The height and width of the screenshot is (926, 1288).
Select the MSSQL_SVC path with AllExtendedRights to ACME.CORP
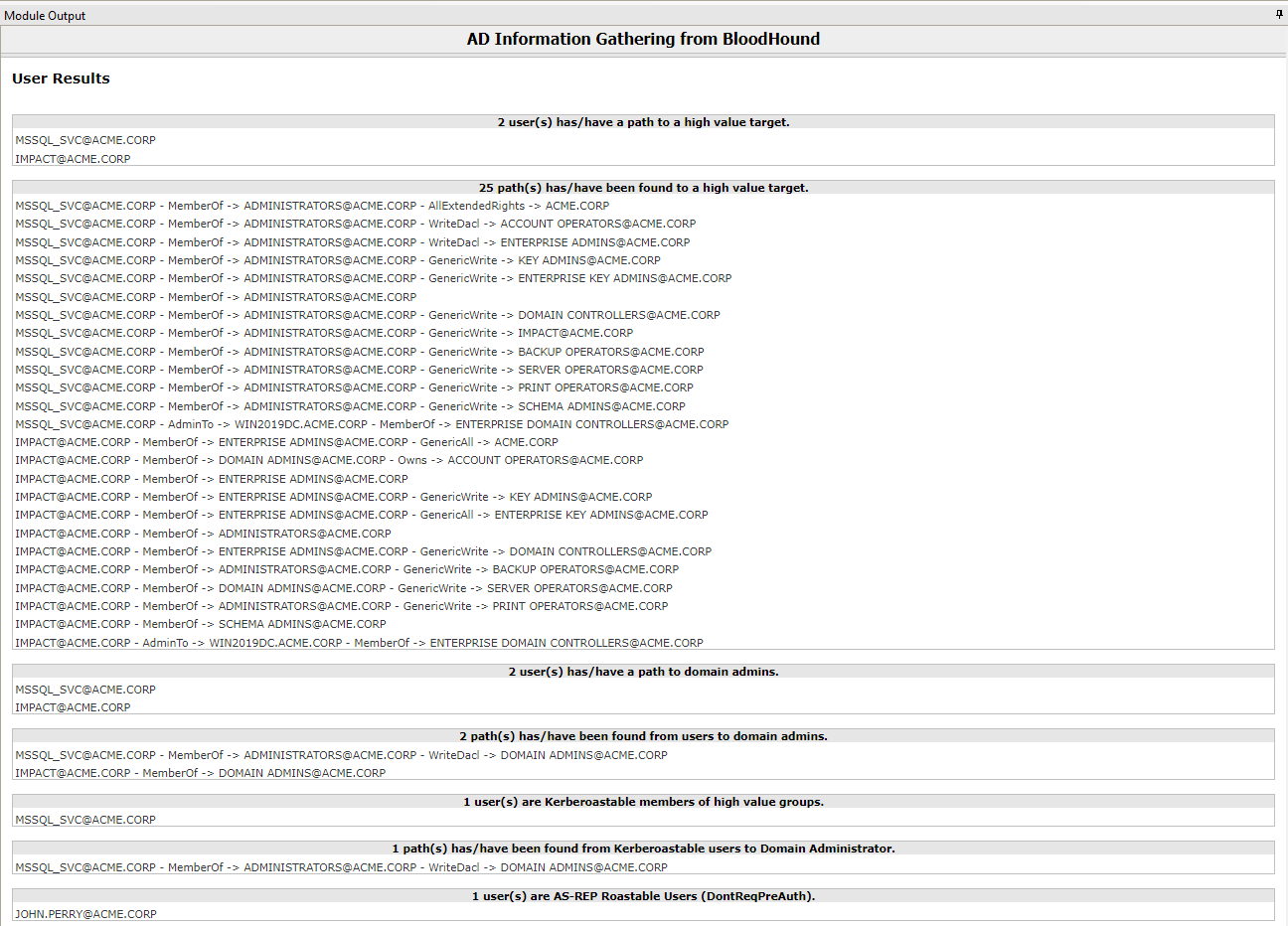(312, 206)
